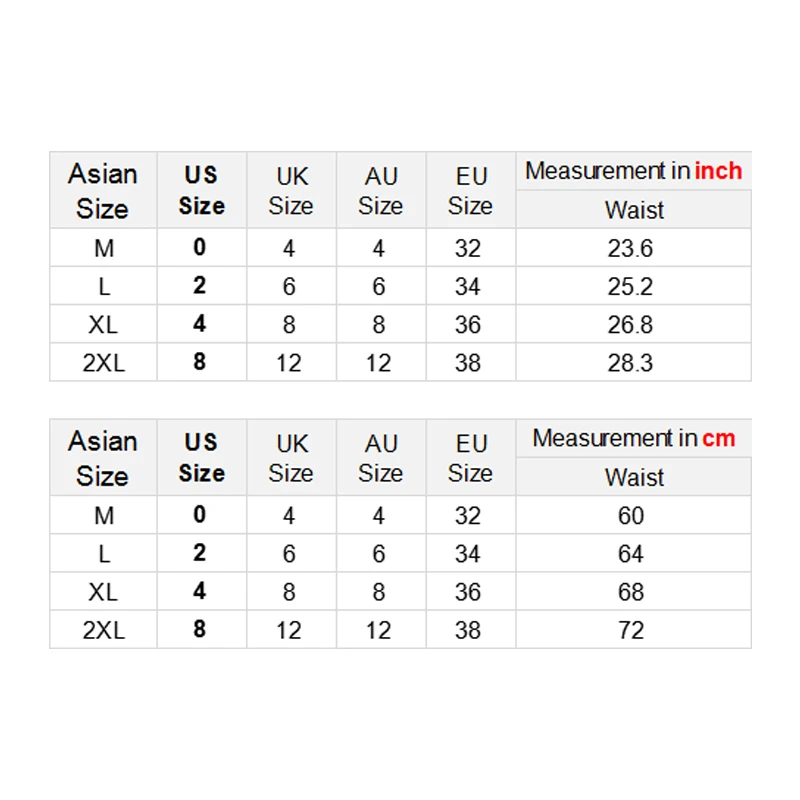Select the 64 waist value in cm table
Screen dimensions: 800x800
point(631,554)
